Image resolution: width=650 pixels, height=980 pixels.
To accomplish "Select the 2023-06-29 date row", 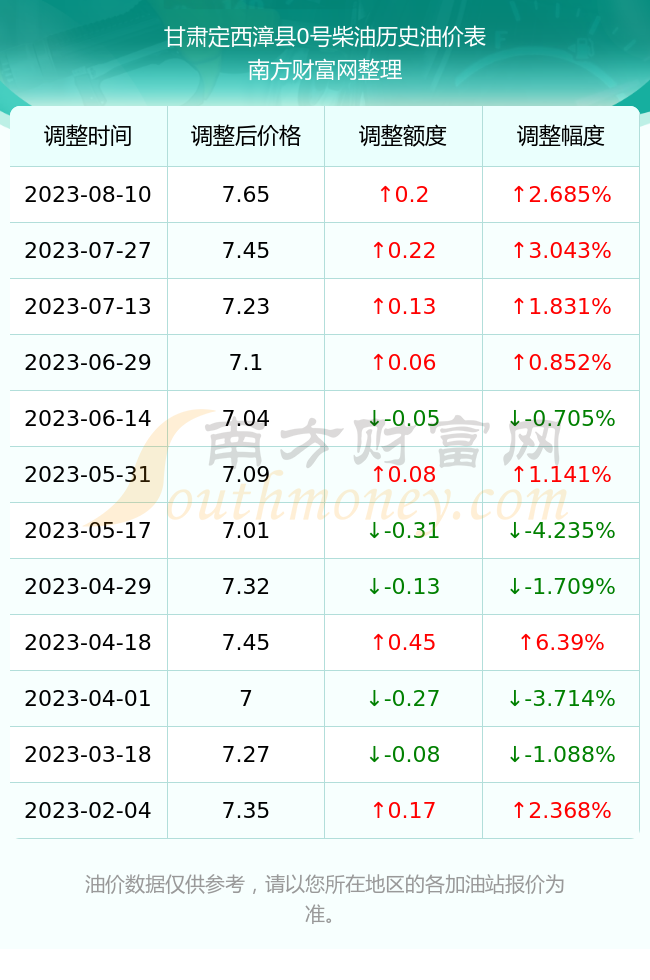I will coord(324,362).
